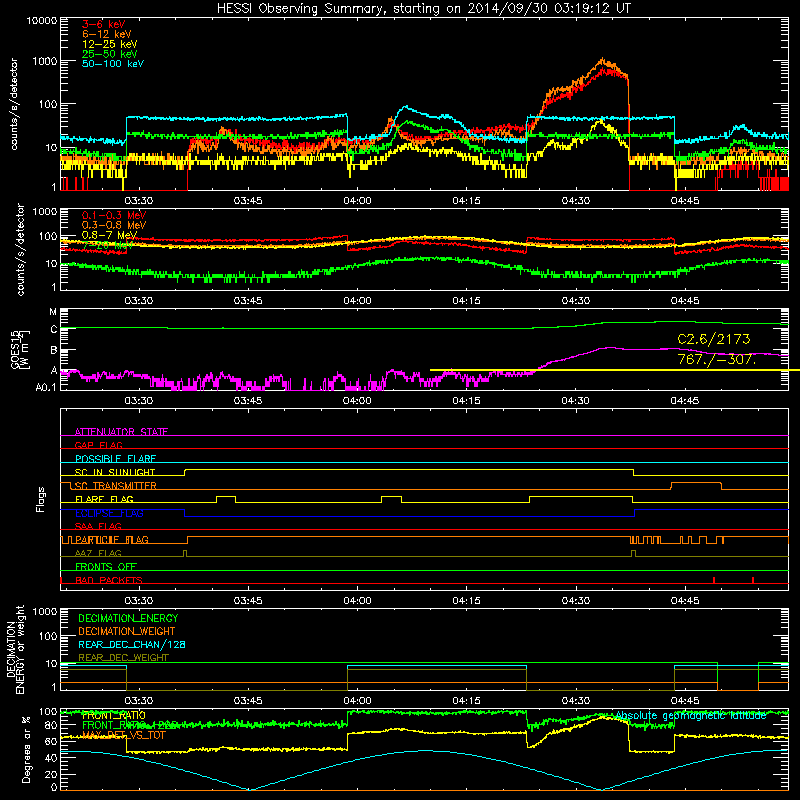This screenshot has width=800, height=800.
Task: Click the 767./-307. flare position text
Action: pos(716,359)
